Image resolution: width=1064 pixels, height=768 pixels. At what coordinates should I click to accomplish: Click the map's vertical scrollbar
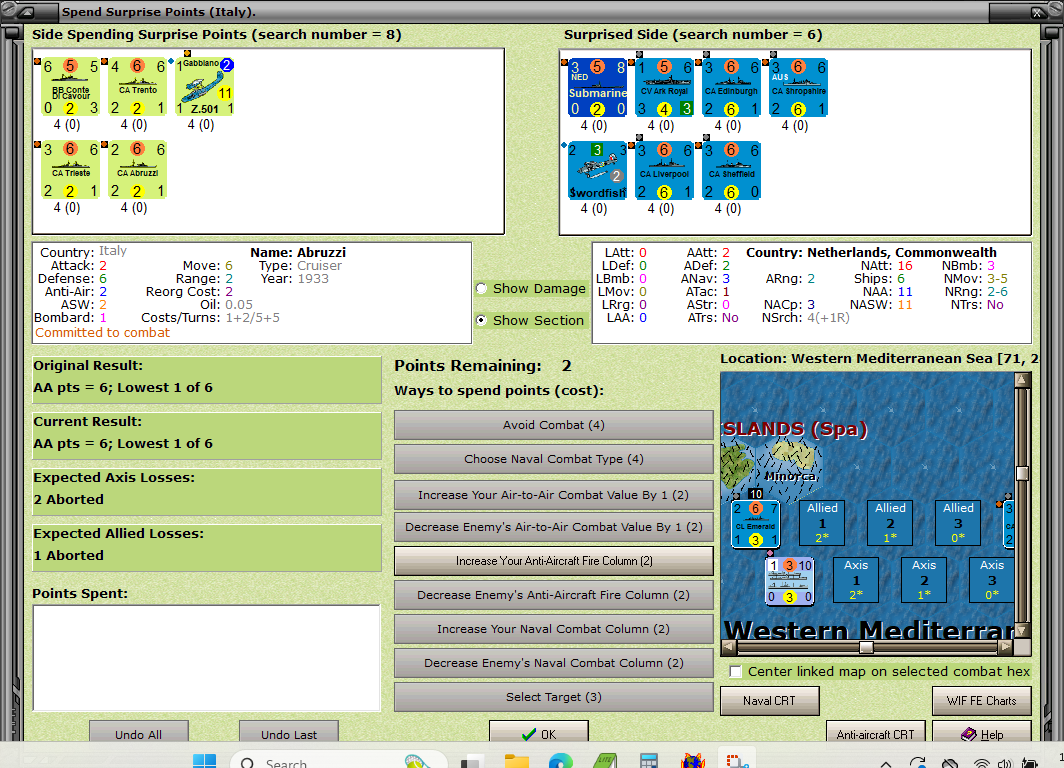click(1023, 470)
